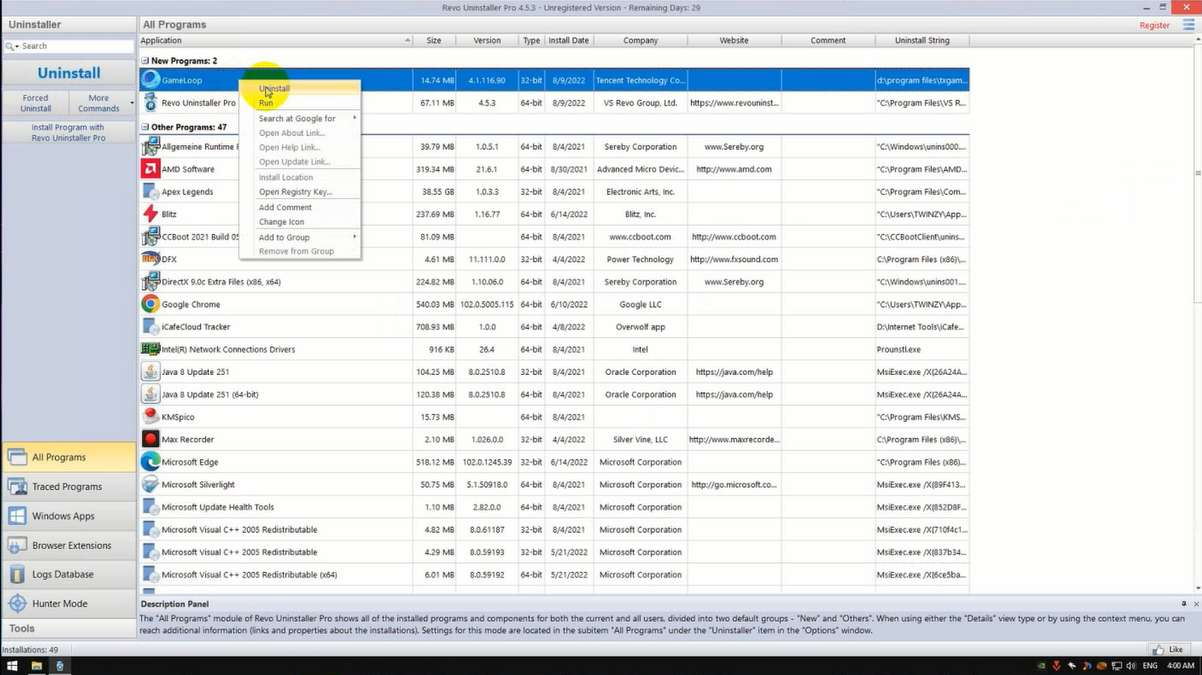Expand the search options magnifier dropdown
Viewport: 1202px width, 675px height.
point(12,47)
